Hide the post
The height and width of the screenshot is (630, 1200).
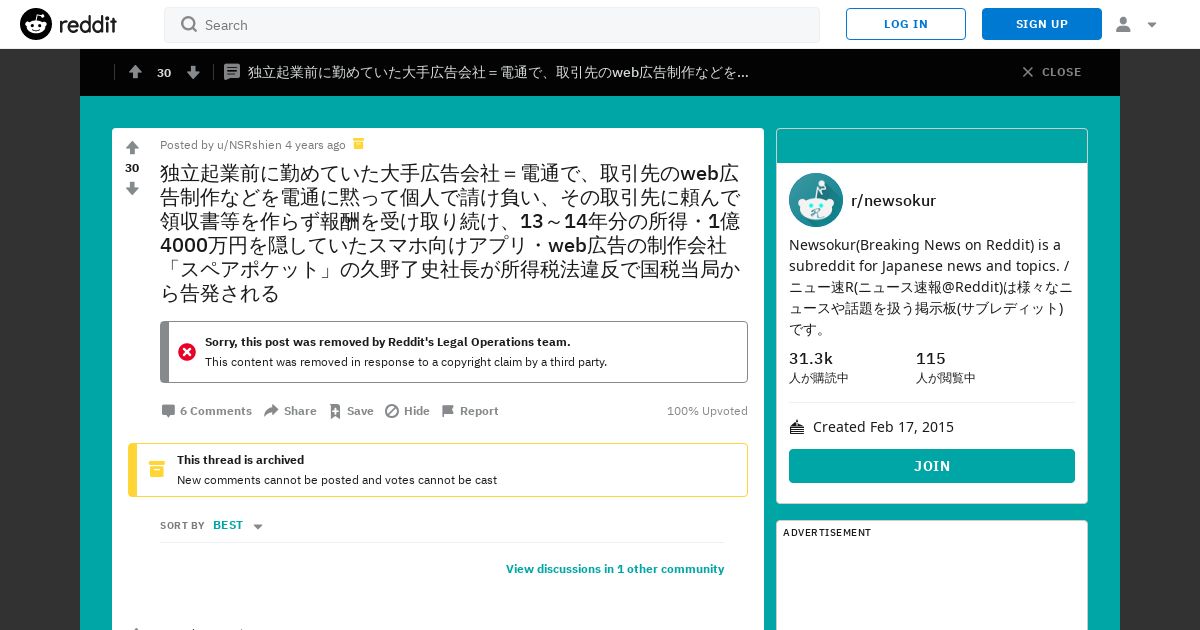(x=407, y=411)
